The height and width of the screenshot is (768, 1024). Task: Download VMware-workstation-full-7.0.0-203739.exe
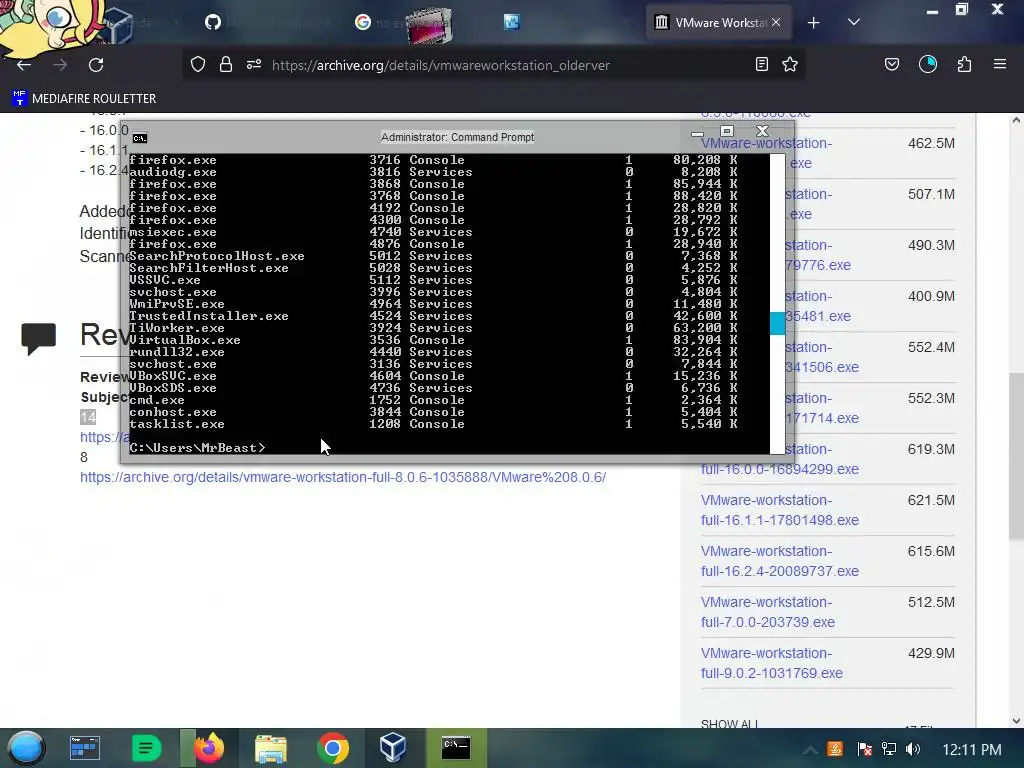[767, 612]
